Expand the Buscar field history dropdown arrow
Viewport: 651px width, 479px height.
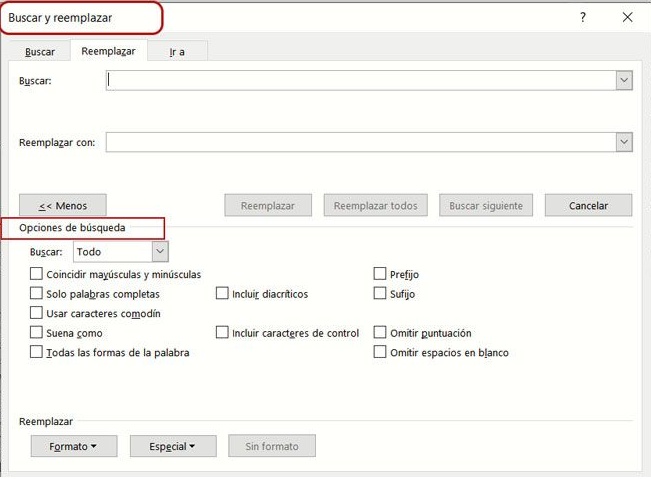coord(624,80)
